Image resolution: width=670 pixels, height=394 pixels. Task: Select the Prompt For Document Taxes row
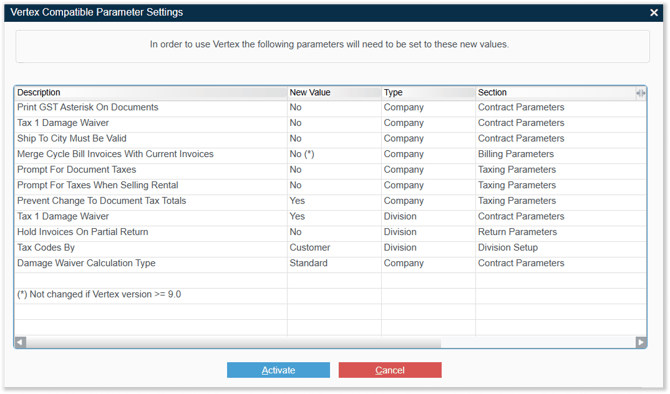tap(330, 170)
